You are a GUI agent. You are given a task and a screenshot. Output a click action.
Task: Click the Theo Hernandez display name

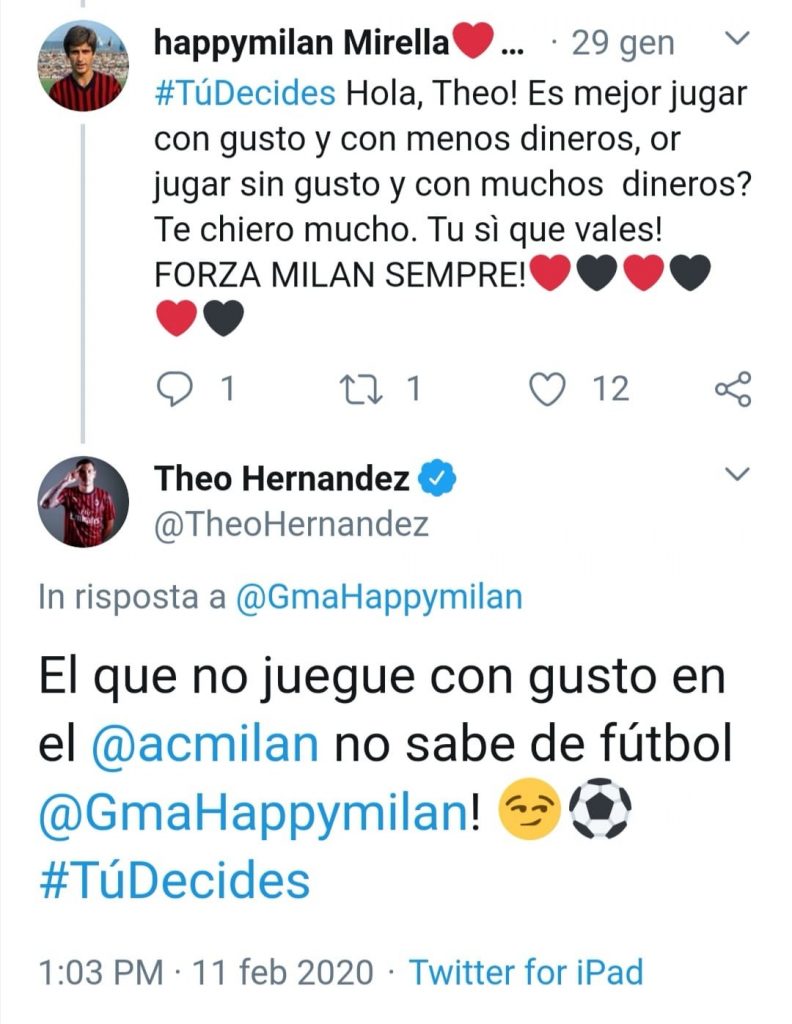click(281, 480)
